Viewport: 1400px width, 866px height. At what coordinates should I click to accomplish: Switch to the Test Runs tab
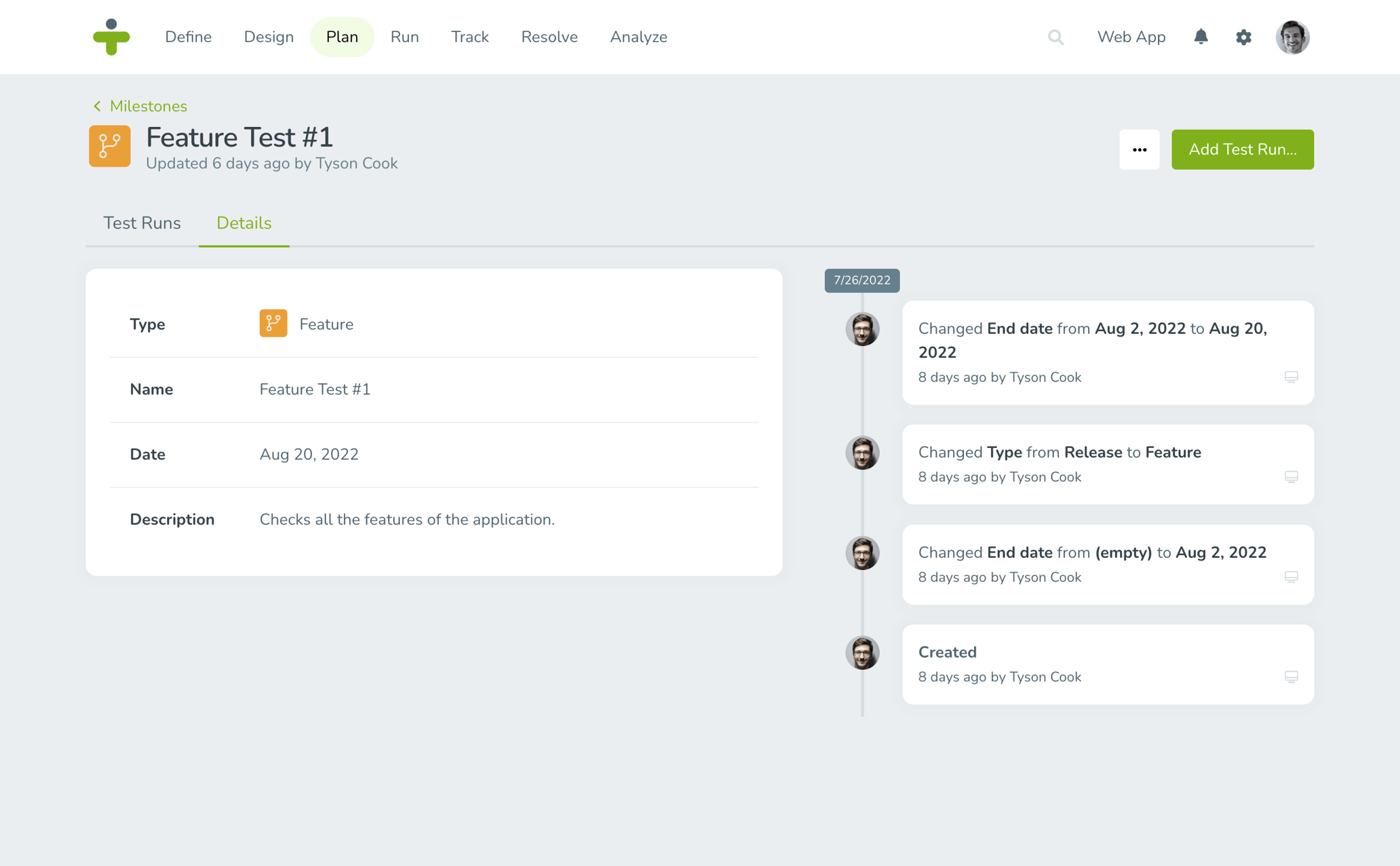(142, 223)
